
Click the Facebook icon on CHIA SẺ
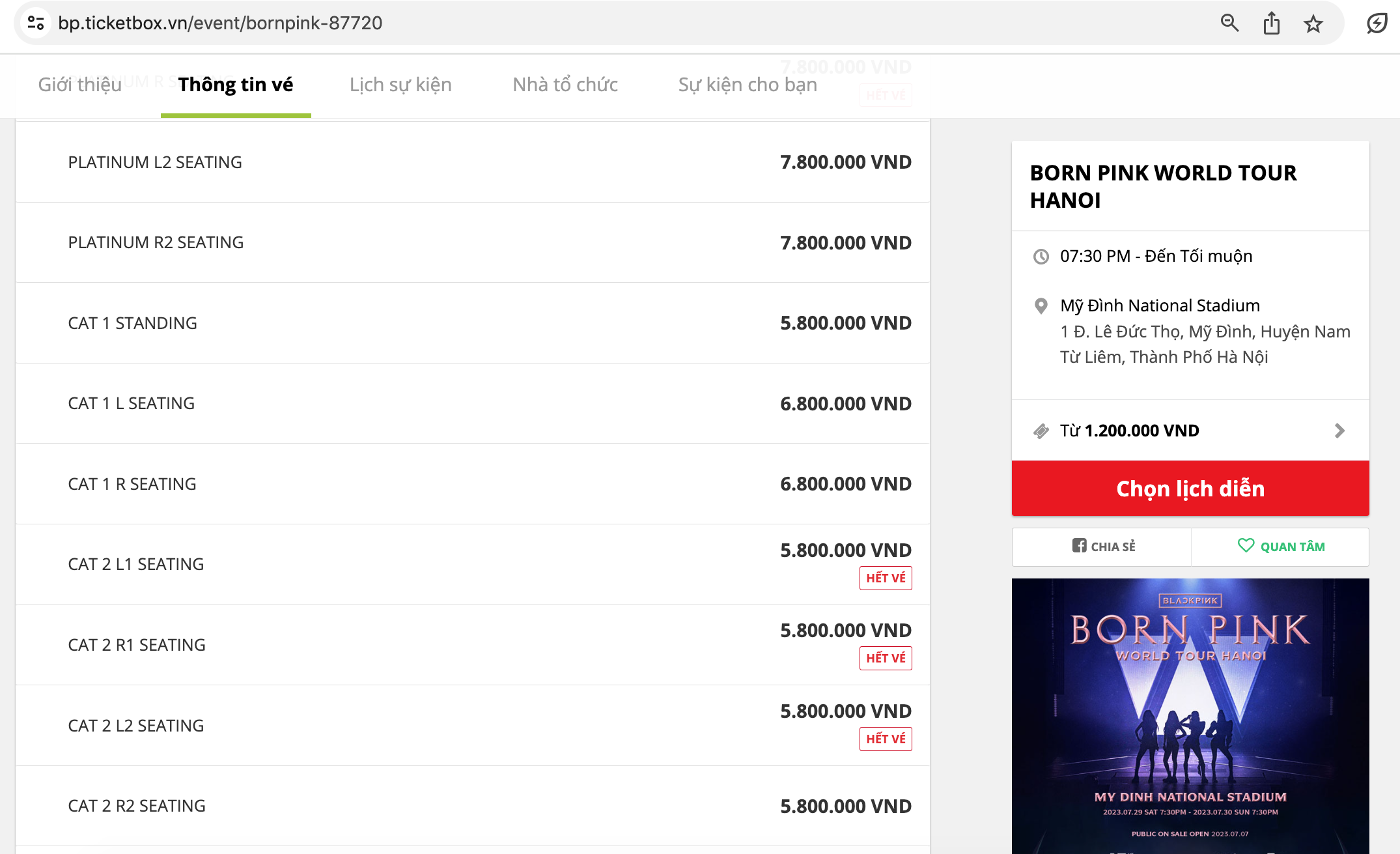tap(1079, 546)
